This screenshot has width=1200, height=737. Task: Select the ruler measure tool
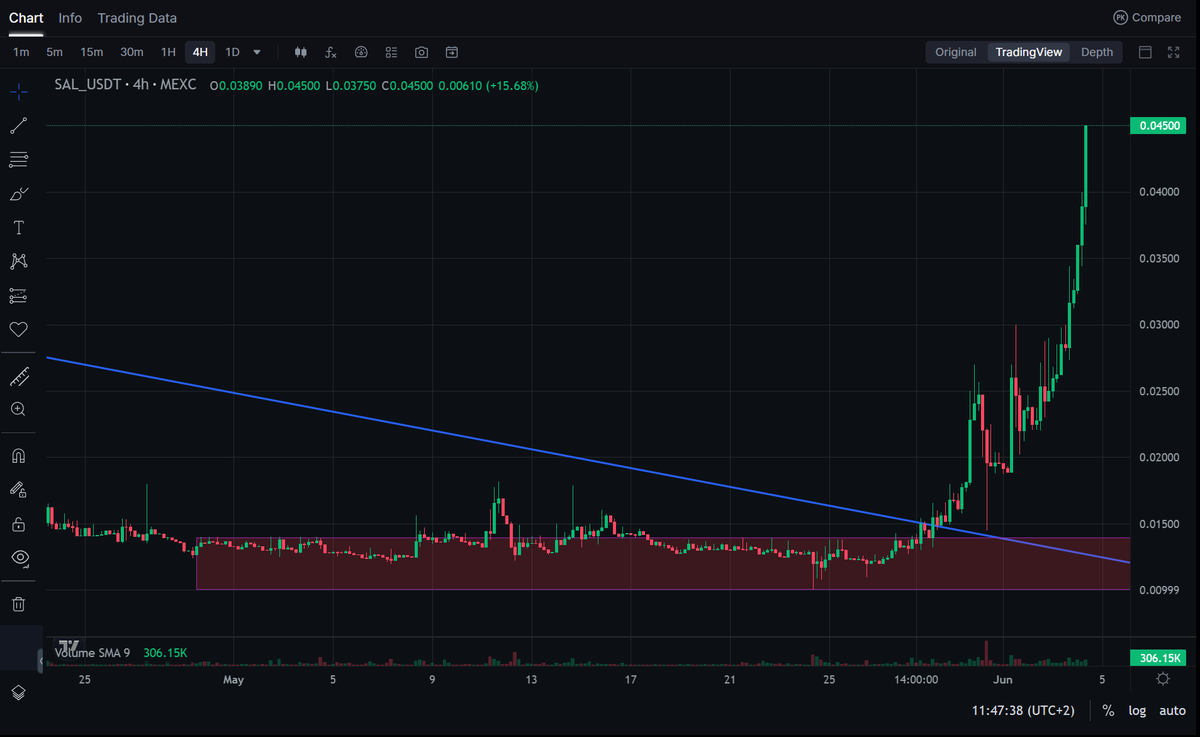[x=18, y=377]
